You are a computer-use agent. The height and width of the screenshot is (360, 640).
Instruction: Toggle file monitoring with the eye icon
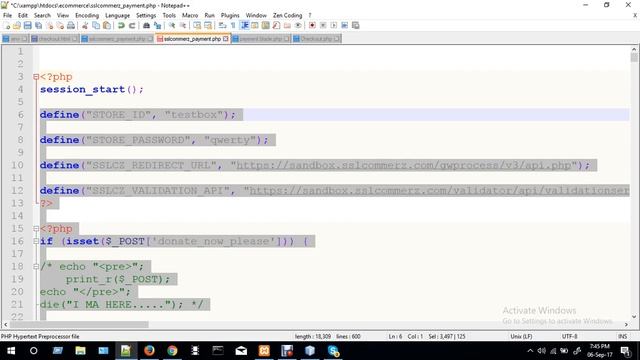298,25
